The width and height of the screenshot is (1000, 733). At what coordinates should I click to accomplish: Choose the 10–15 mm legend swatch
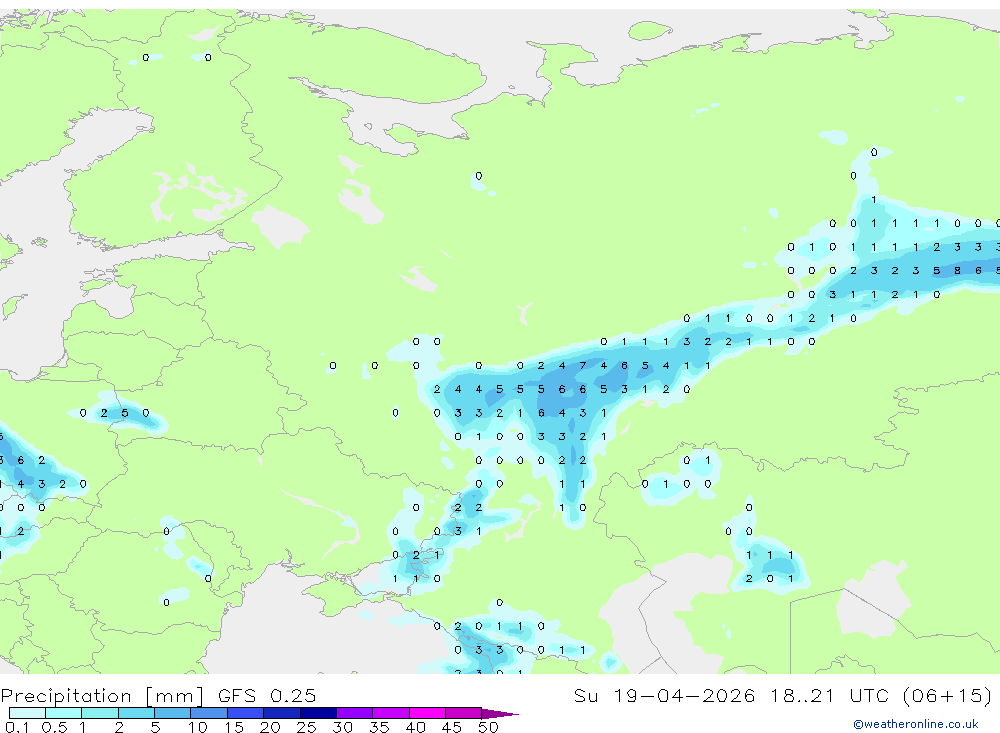[209, 713]
